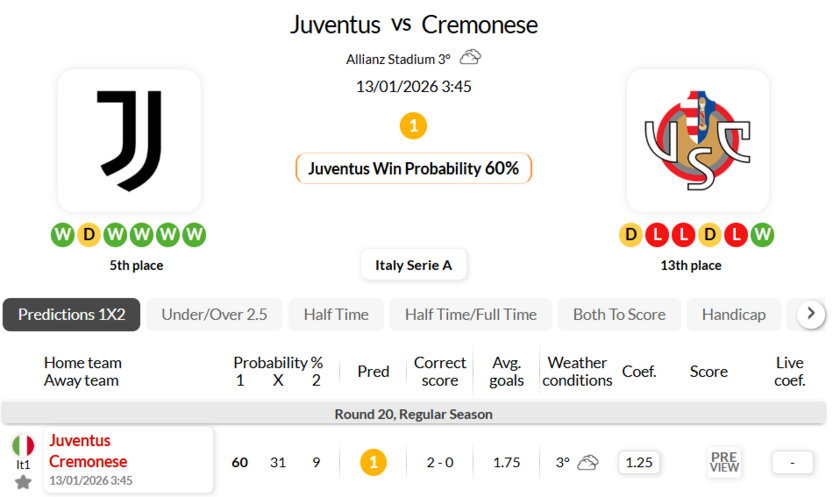This screenshot has width=840, height=497.
Task: Click the weather cloud icon in match row
Action: tap(588, 462)
